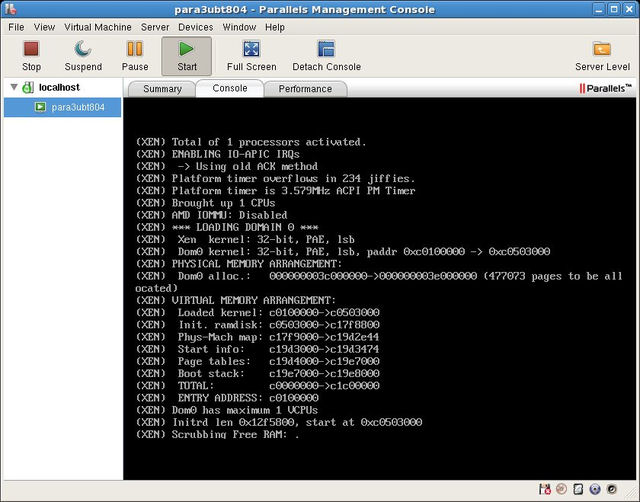The height and width of the screenshot is (502, 640).
Task: Click the green Start button
Action: pyautogui.click(x=187, y=56)
